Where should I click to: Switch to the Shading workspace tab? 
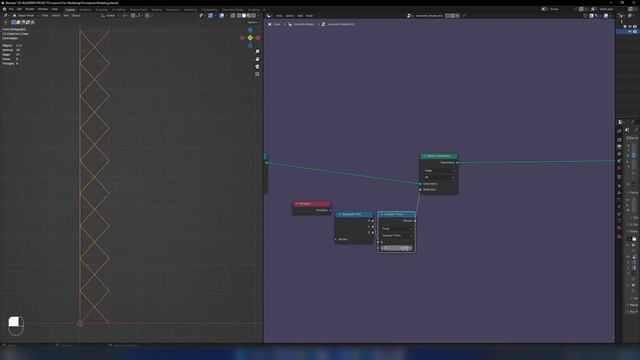tap(157, 9)
